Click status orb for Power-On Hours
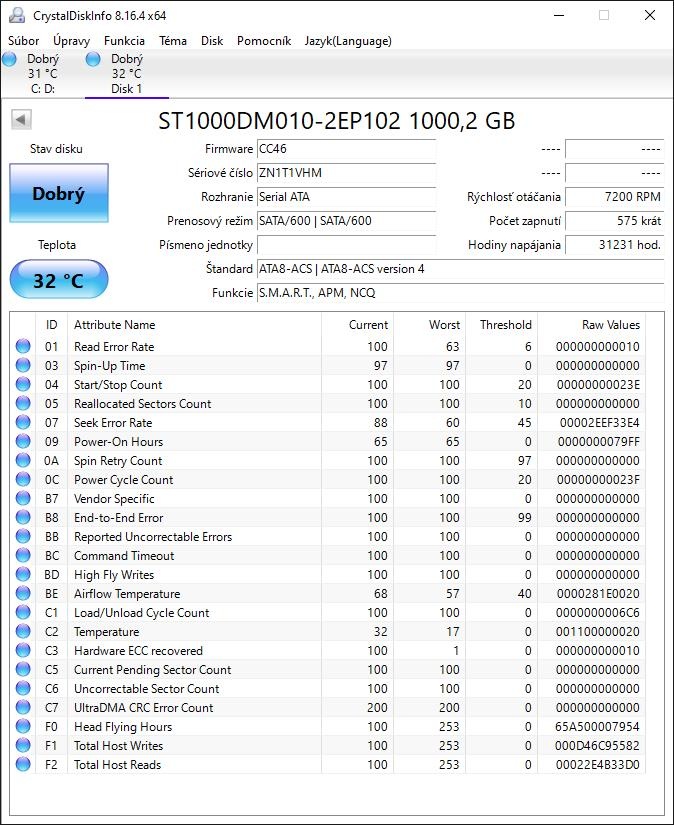Viewport: 674px width, 825px height. pos(23,441)
